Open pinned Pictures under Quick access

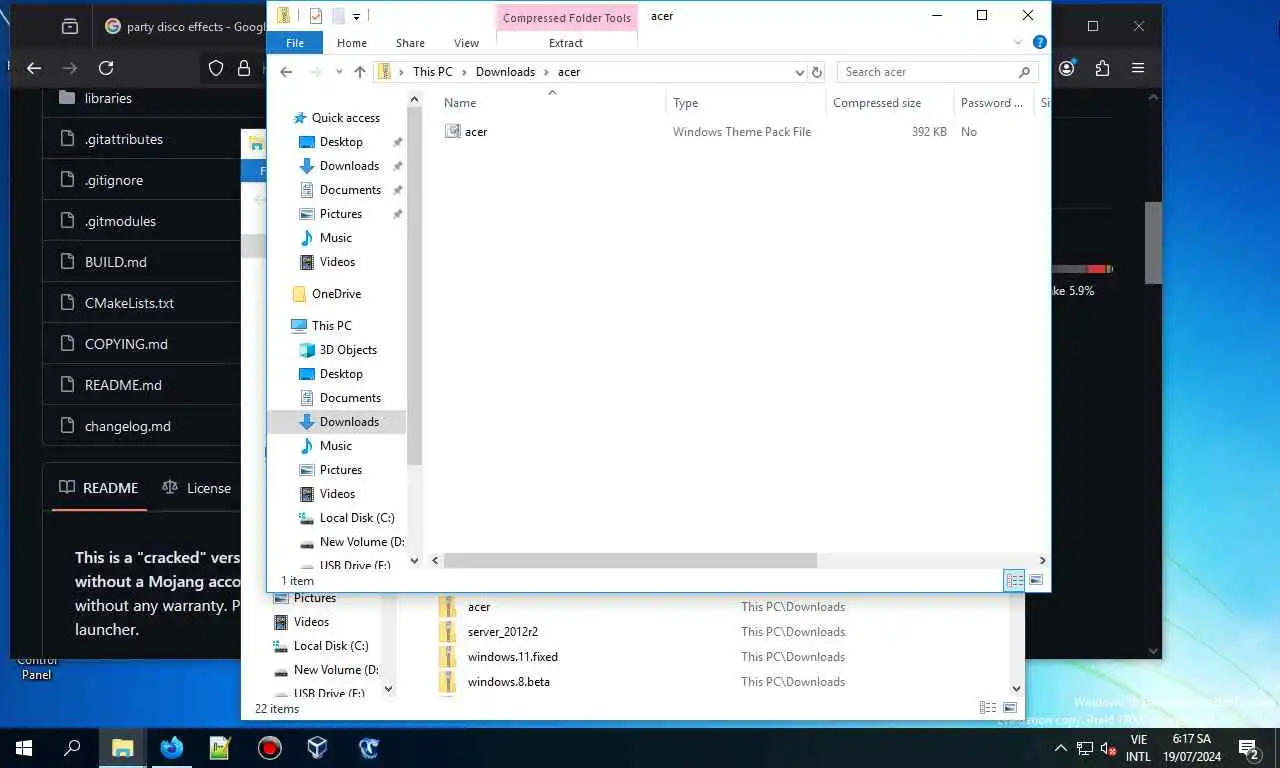pos(341,214)
